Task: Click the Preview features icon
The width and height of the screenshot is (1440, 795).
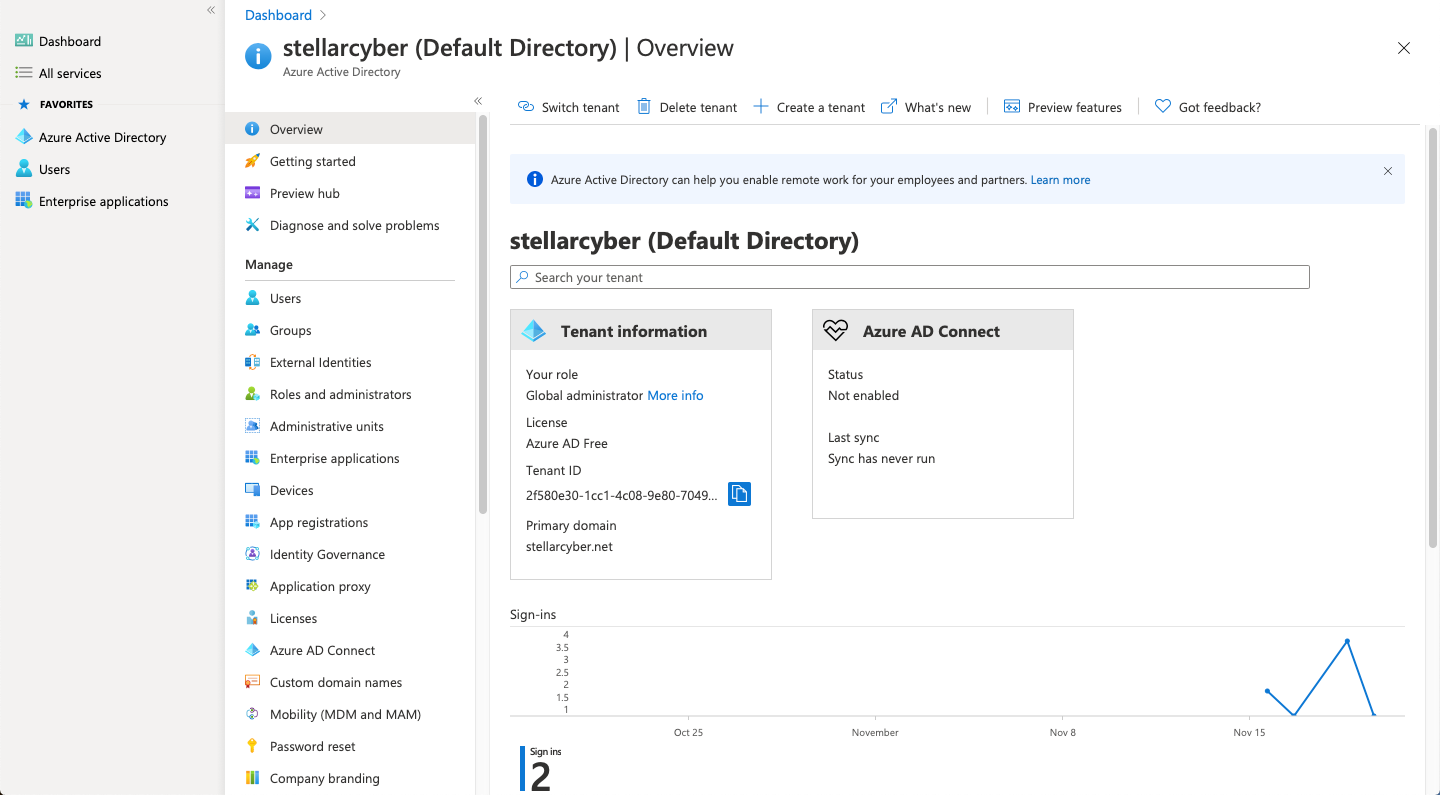Action: coord(1011,107)
